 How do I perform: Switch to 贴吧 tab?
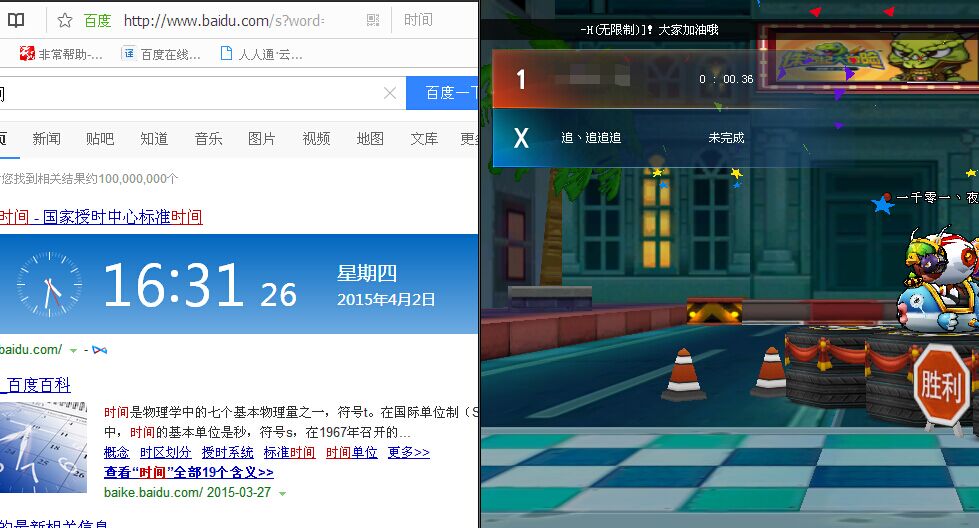(100, 139)
